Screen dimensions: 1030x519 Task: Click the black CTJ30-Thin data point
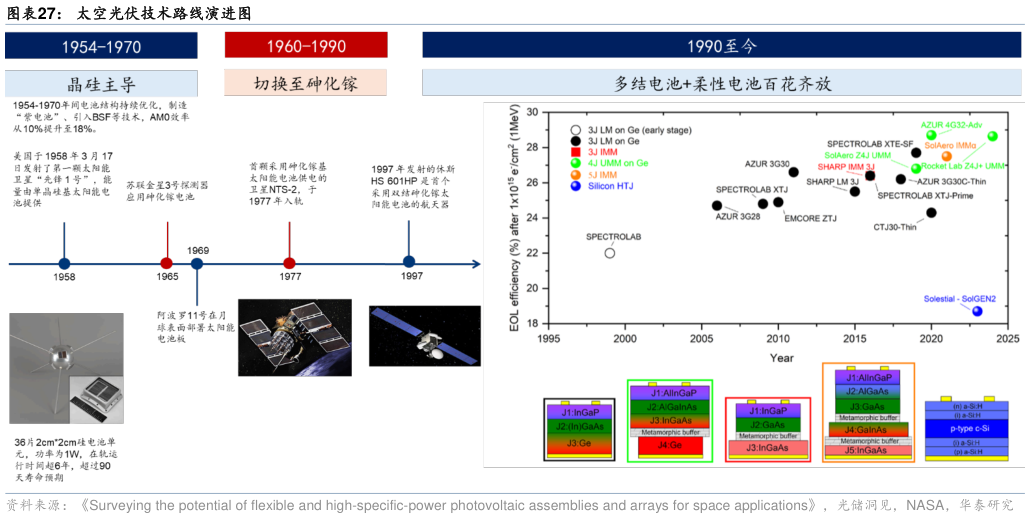coord(931,212)
